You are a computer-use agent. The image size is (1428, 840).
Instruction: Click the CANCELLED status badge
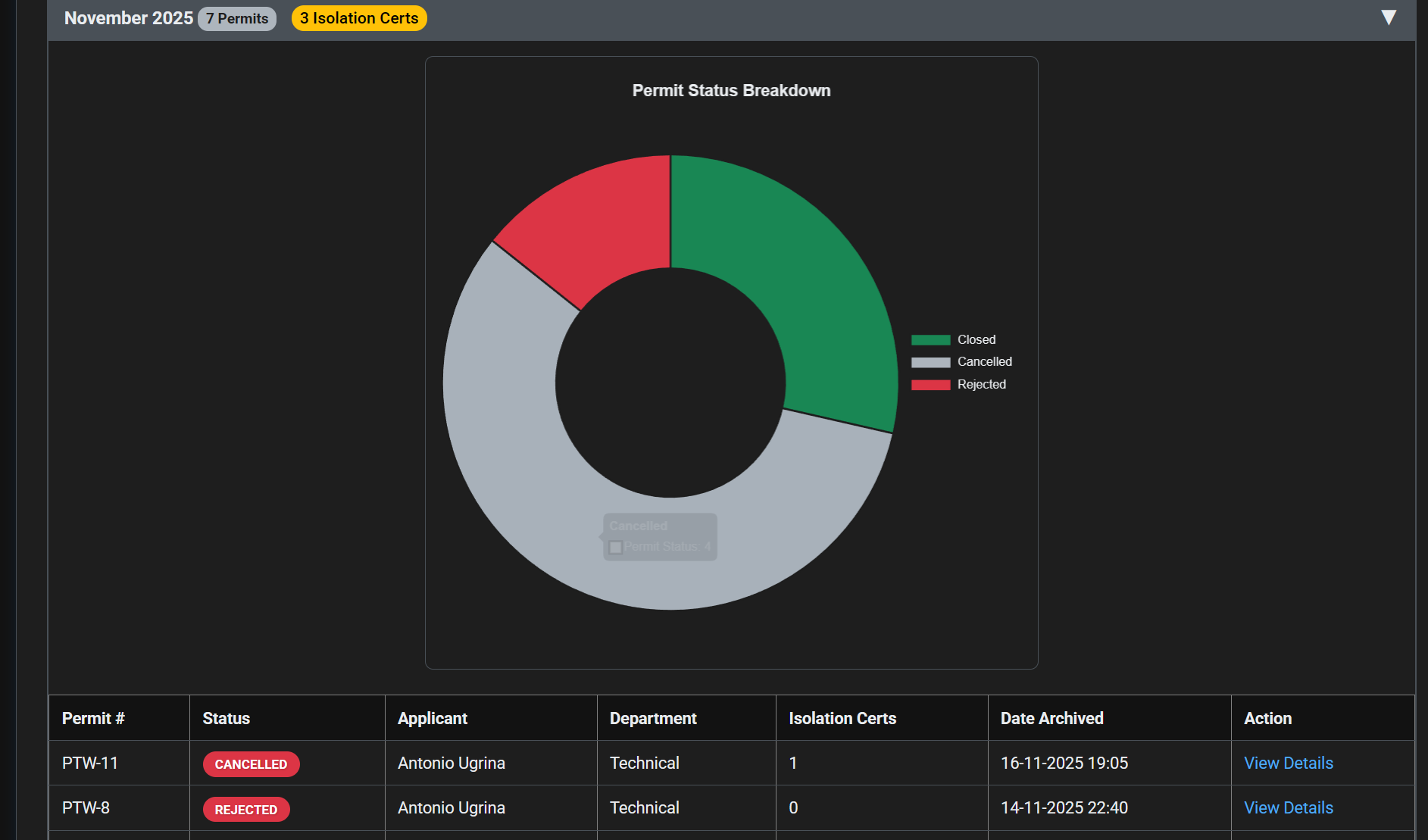tap(251, 764)
